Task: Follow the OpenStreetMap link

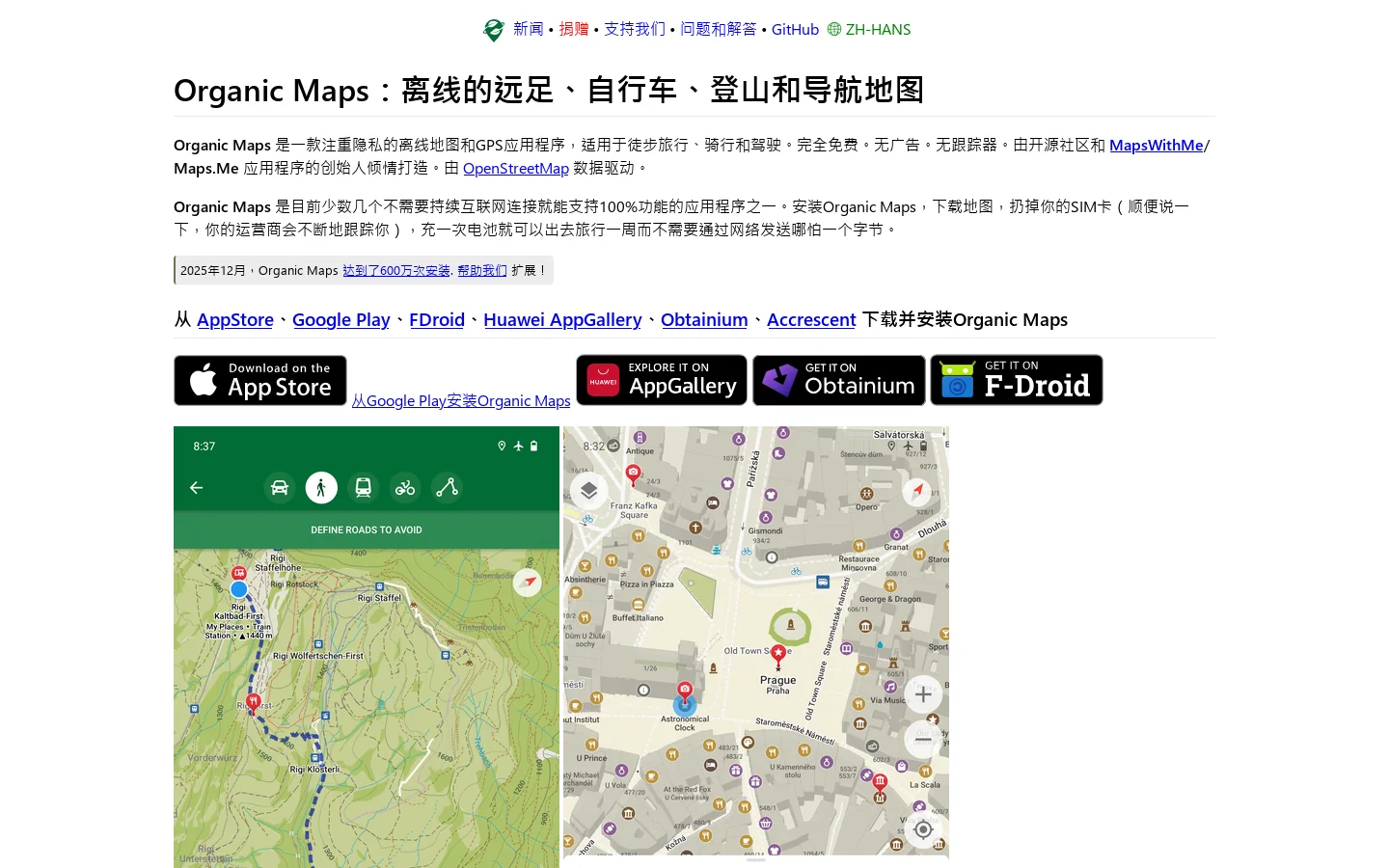Action: click(x=516, y=168)
